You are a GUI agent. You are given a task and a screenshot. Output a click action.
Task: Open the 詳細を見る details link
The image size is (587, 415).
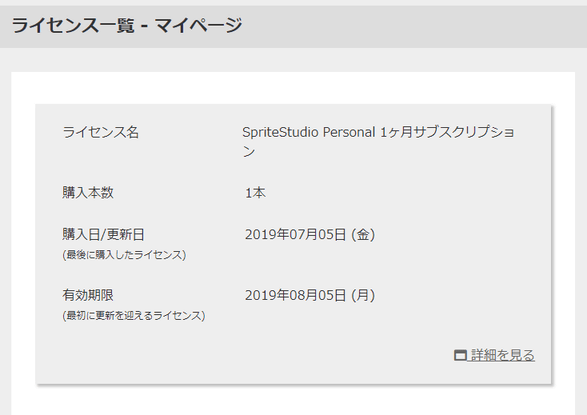pos(494,355)
